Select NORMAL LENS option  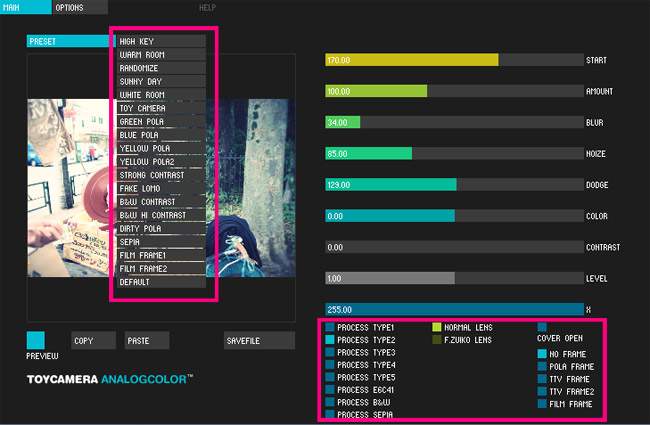pos(437,327)
